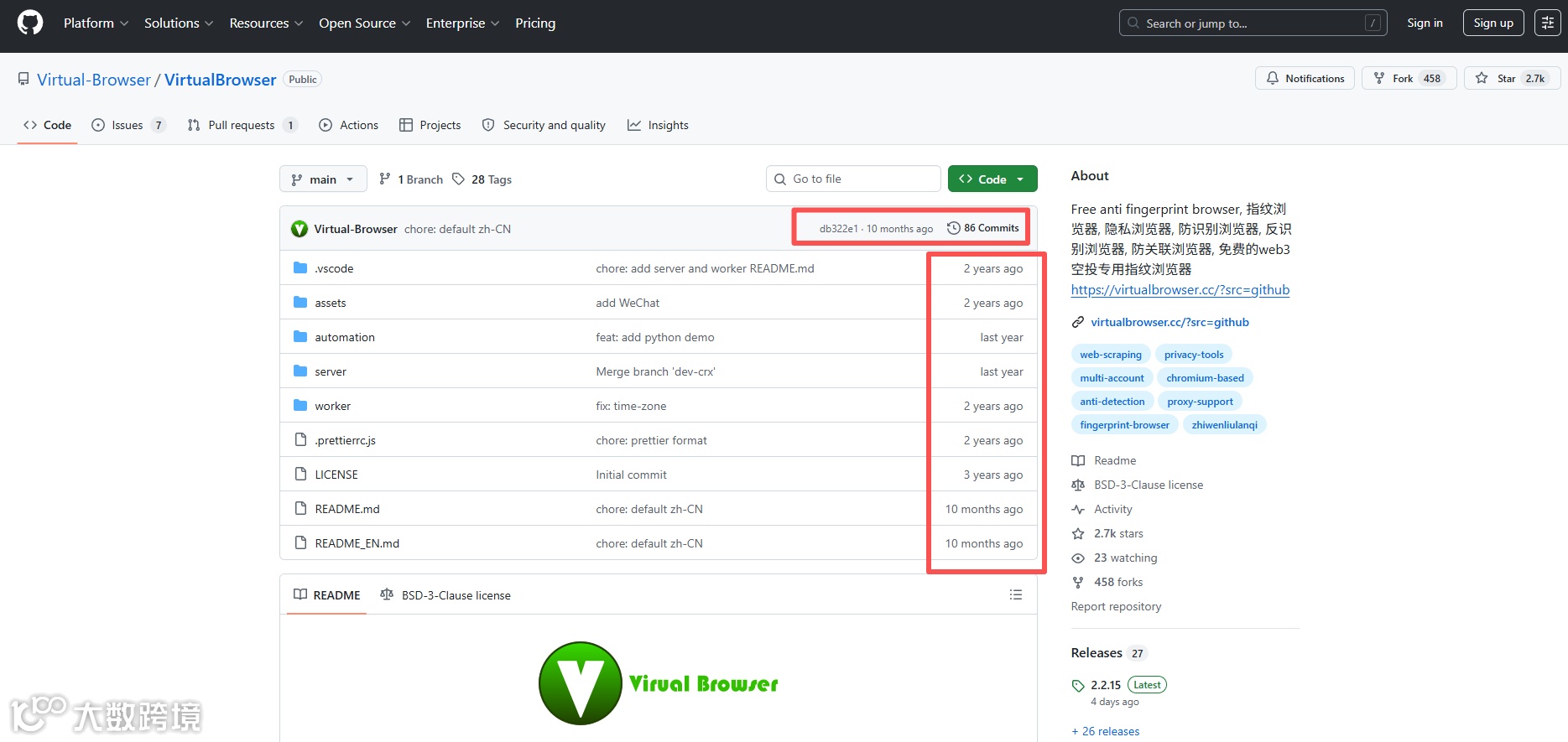Click the README.md file icon

point(300,509)
